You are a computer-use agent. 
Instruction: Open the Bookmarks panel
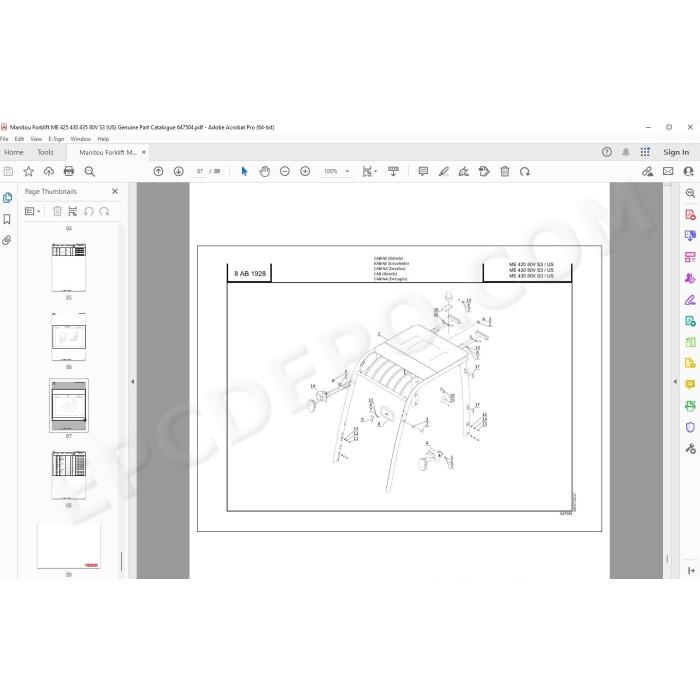tap(7, 219)
